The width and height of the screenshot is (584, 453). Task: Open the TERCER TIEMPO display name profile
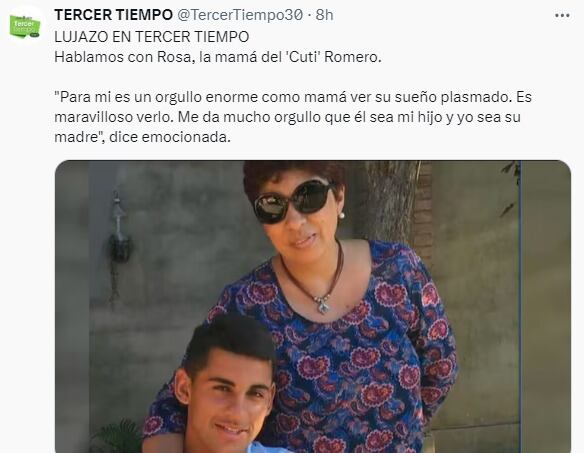pyautogui.click(x=114, y=15)
